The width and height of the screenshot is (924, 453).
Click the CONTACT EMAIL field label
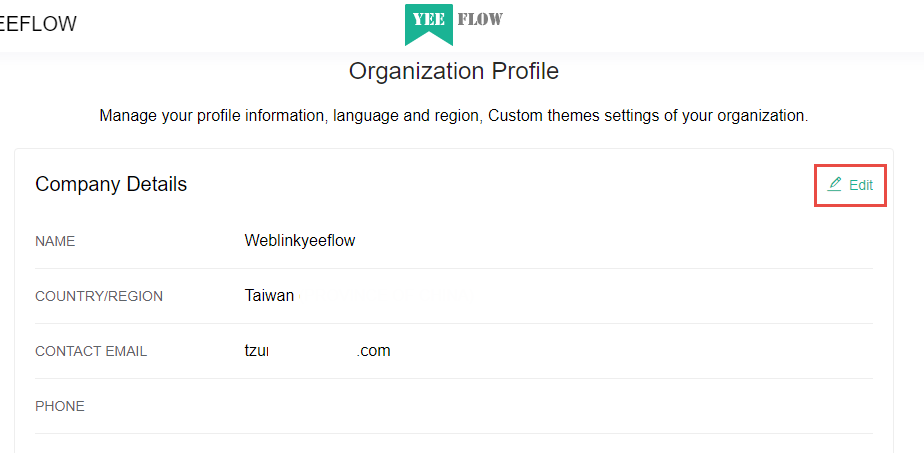tap(91, 352)
